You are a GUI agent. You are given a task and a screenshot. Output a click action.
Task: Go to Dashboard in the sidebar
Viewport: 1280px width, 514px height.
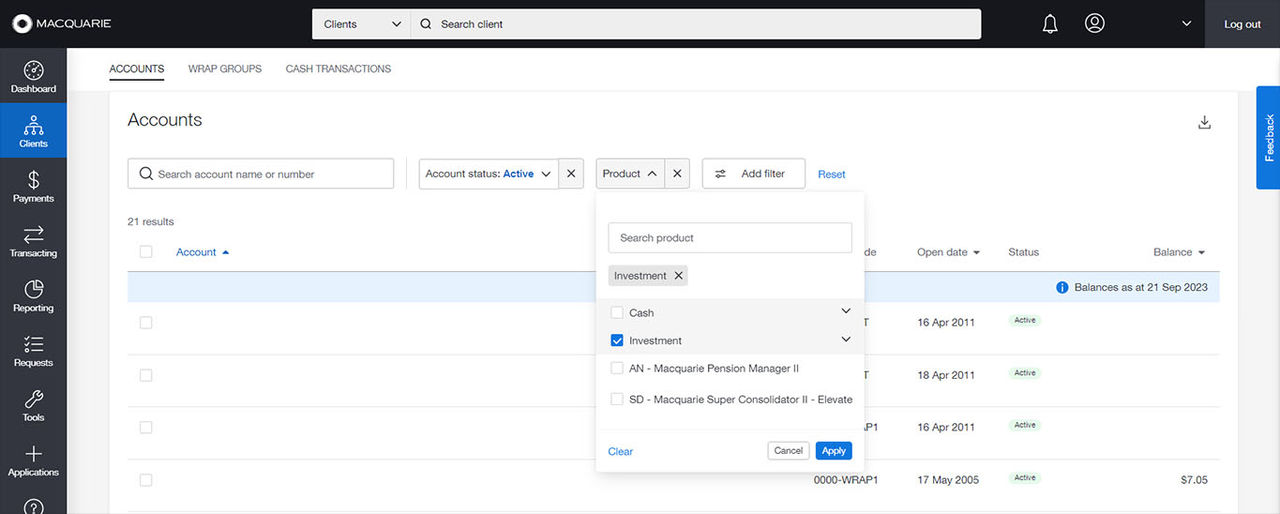[33, 77]
